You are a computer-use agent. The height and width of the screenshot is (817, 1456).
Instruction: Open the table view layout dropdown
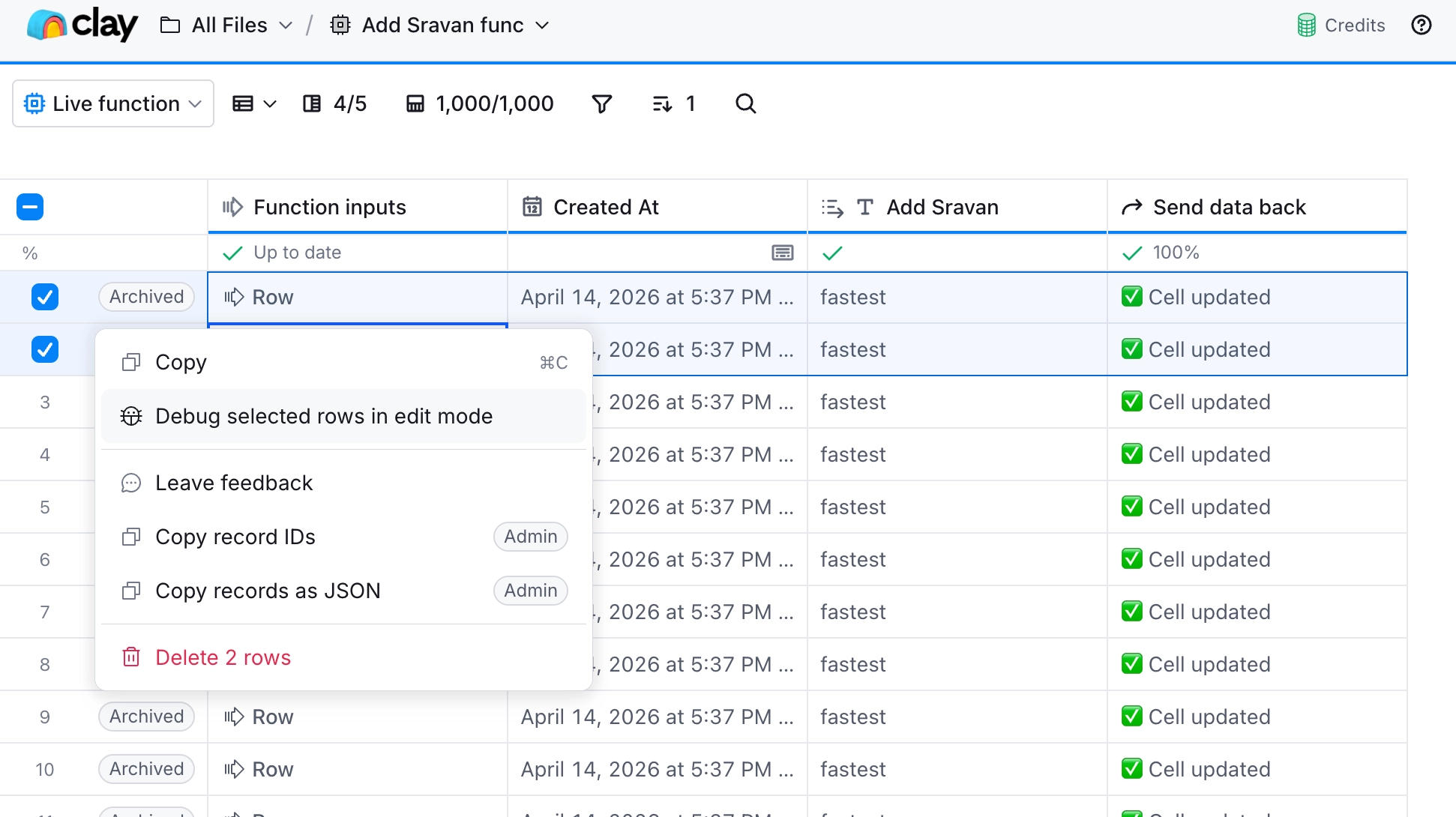(x=254, y=103)
